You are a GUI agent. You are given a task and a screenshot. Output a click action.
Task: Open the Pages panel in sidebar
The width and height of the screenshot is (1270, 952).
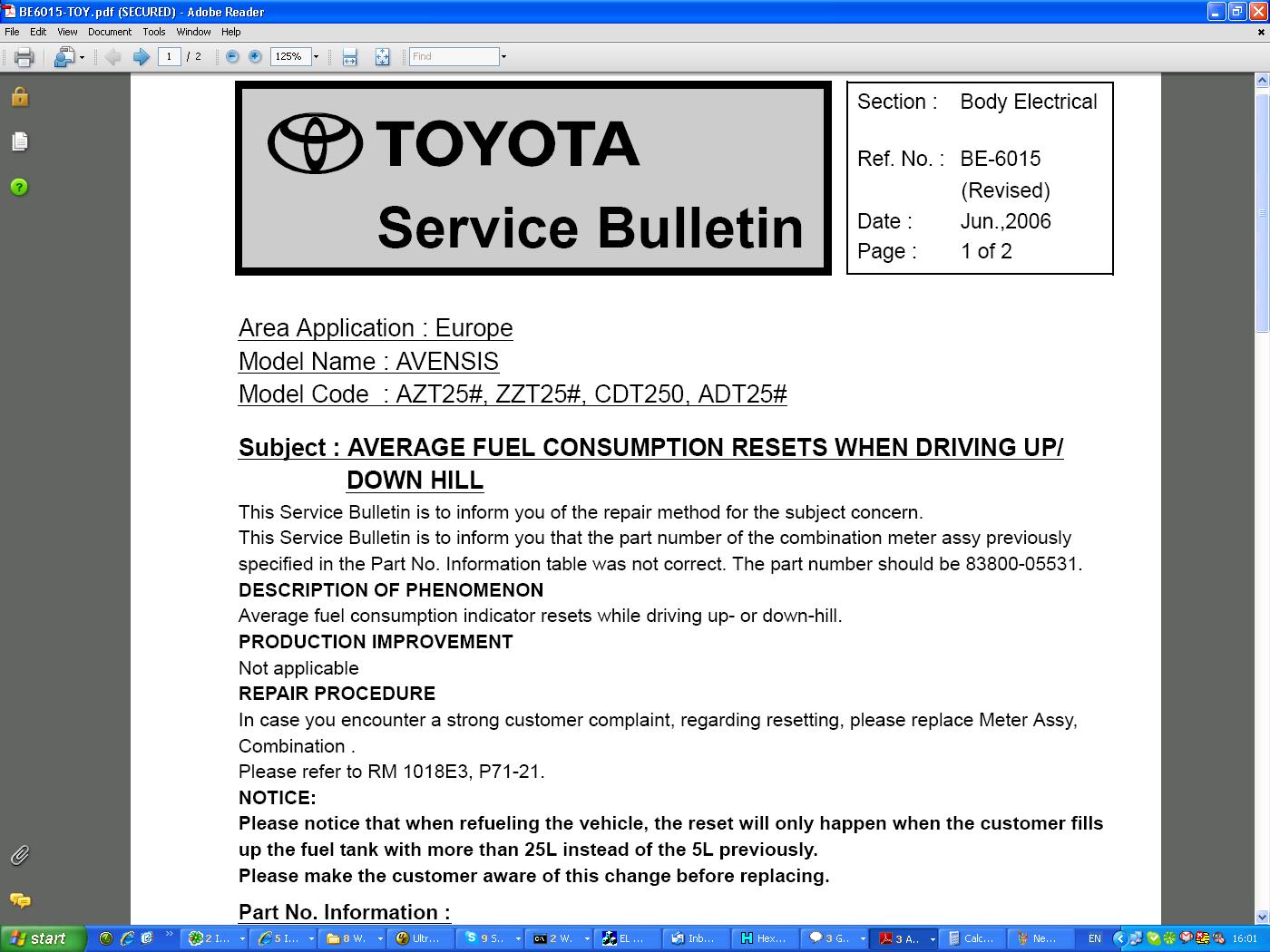[19, 141]
